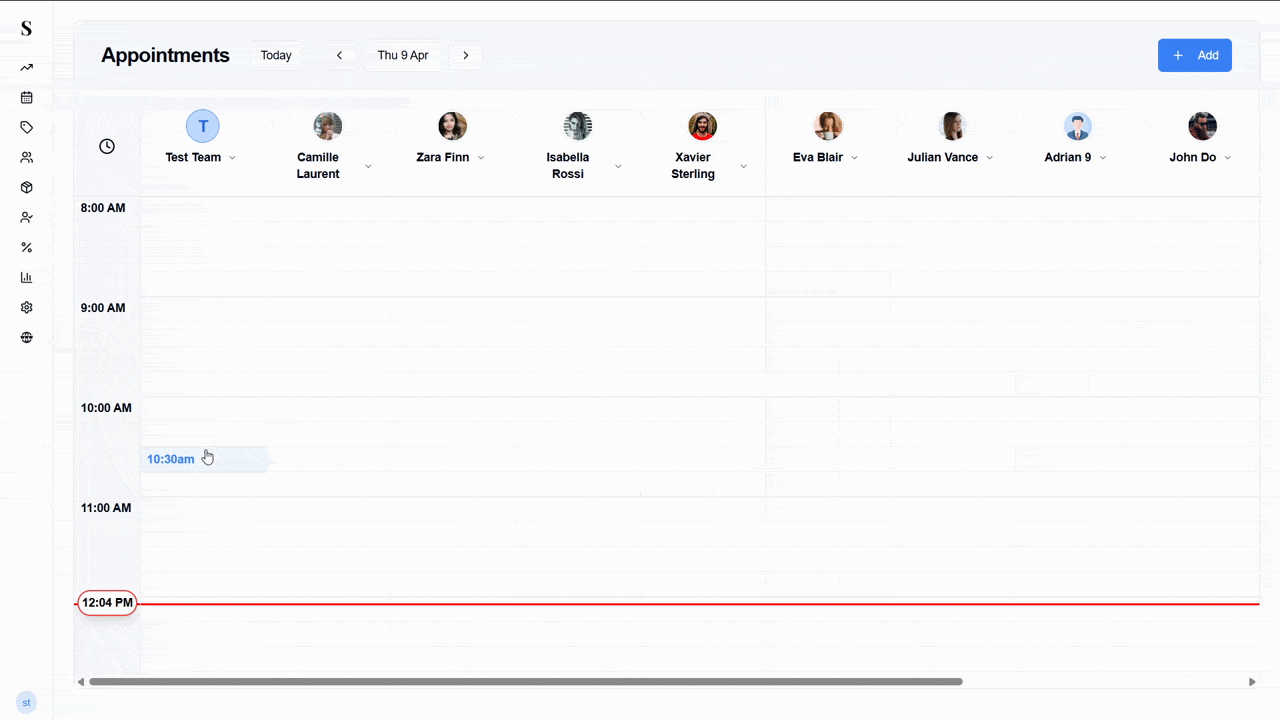Go to next day arrow

point(465,56)
